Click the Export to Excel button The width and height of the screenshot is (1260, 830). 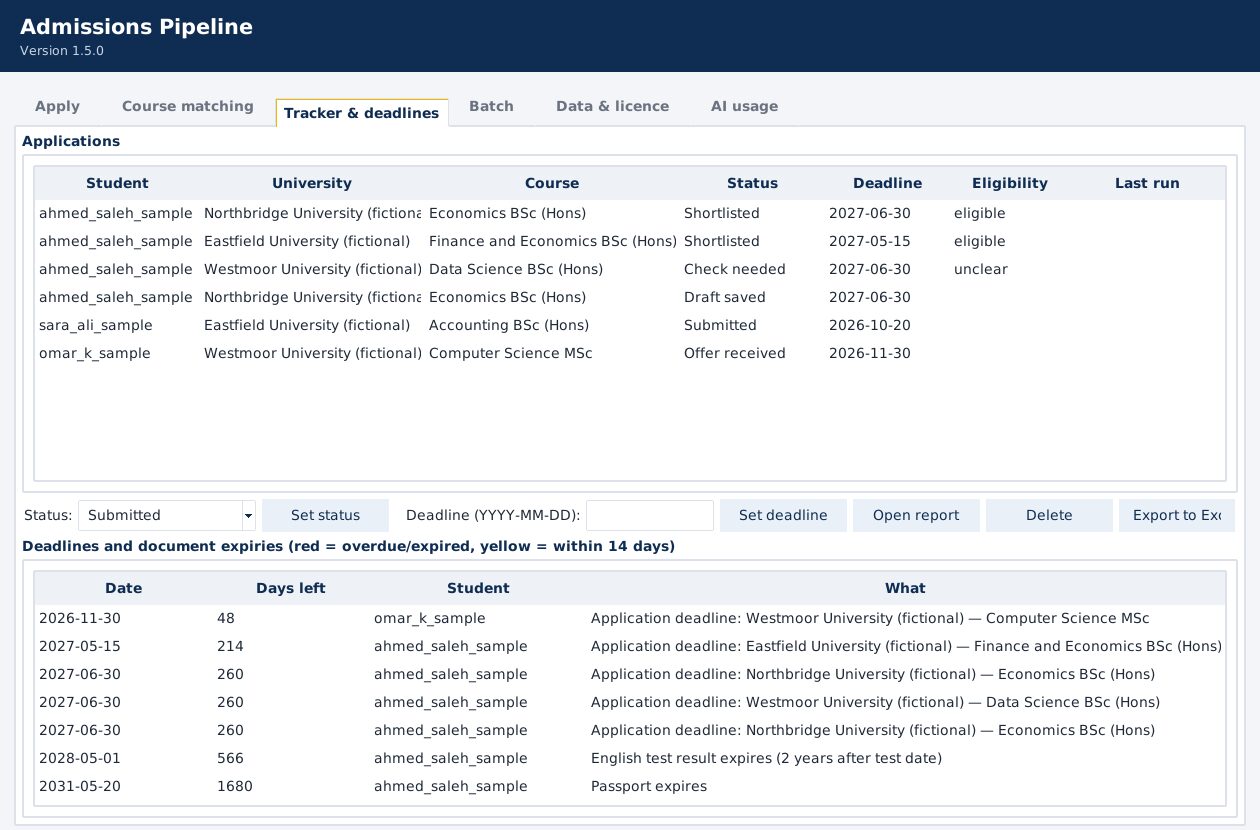[1177, 516]
